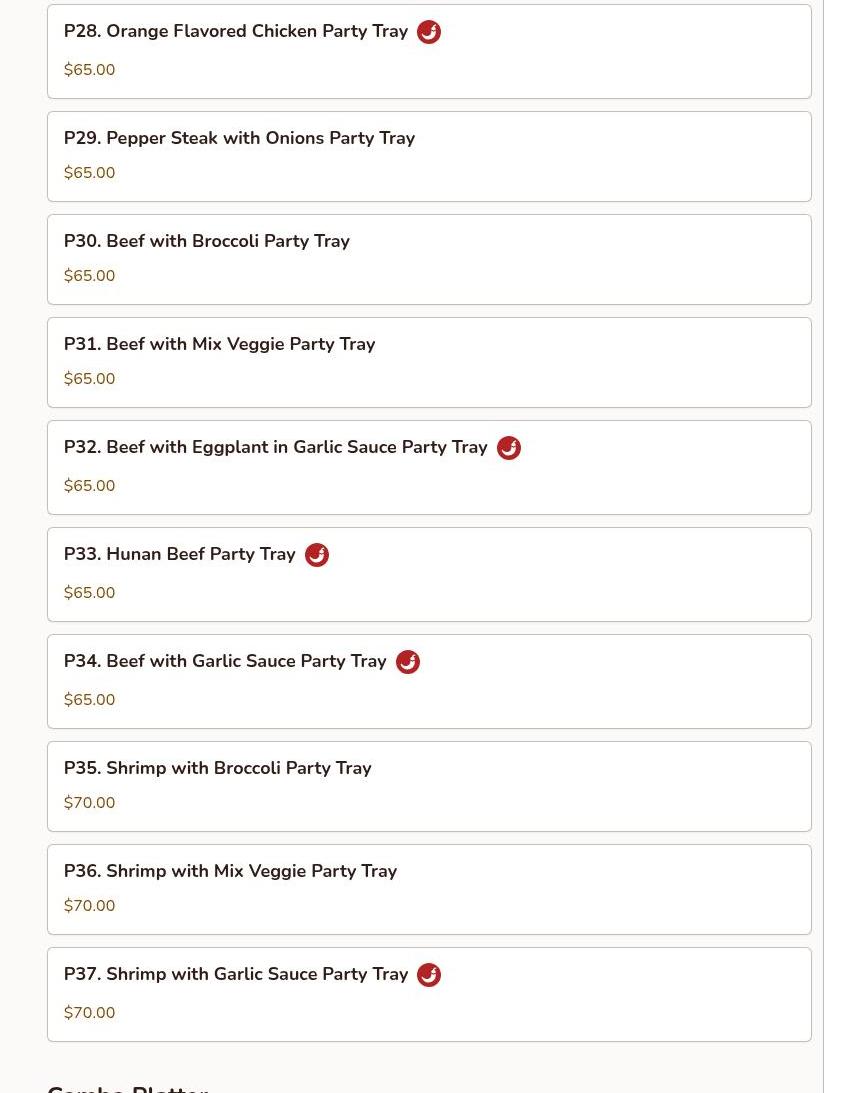Click the $70.00 price under Shrimp with Broccoli

(89, 803)
